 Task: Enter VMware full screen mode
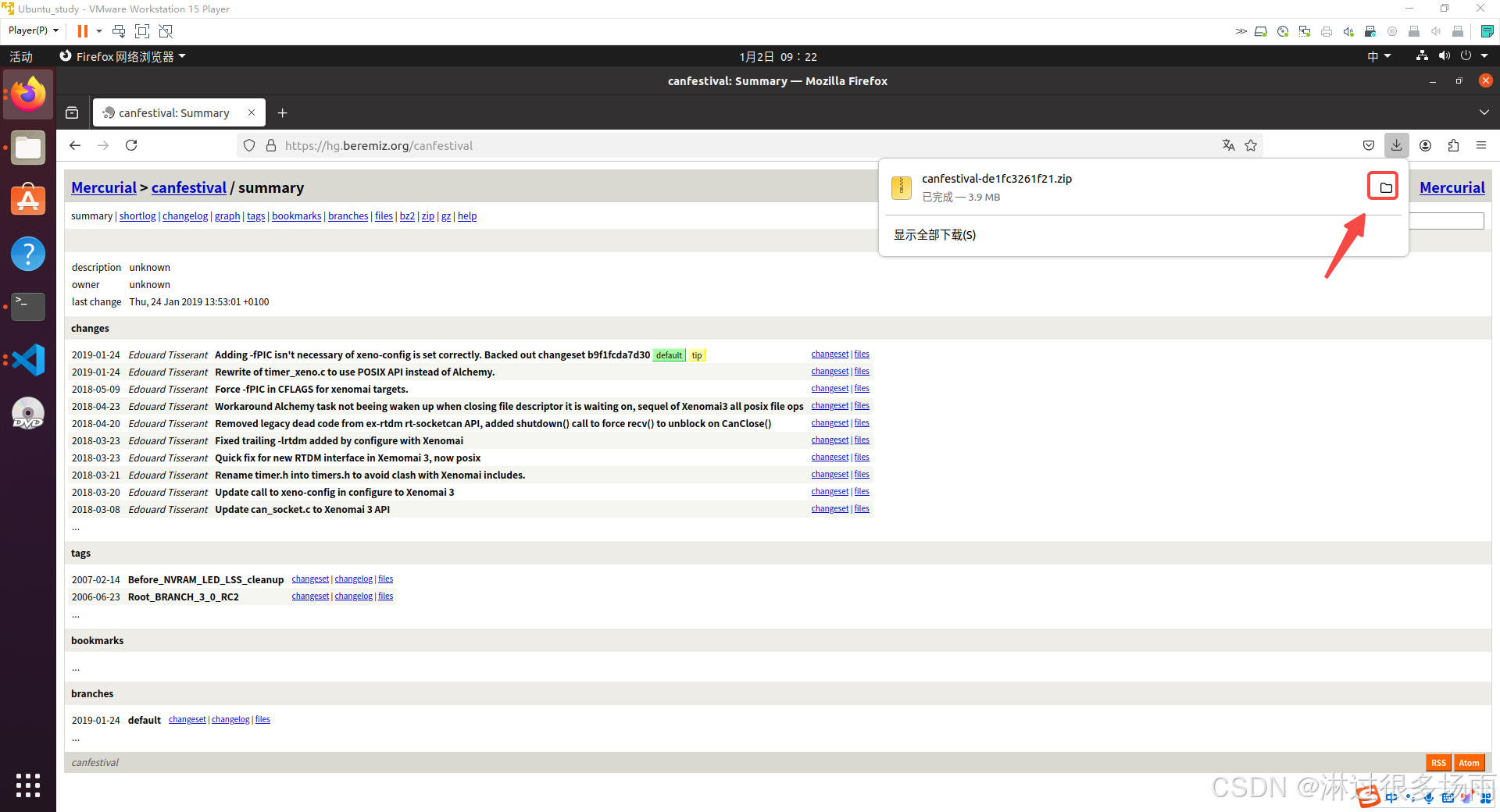pos(142,31)
